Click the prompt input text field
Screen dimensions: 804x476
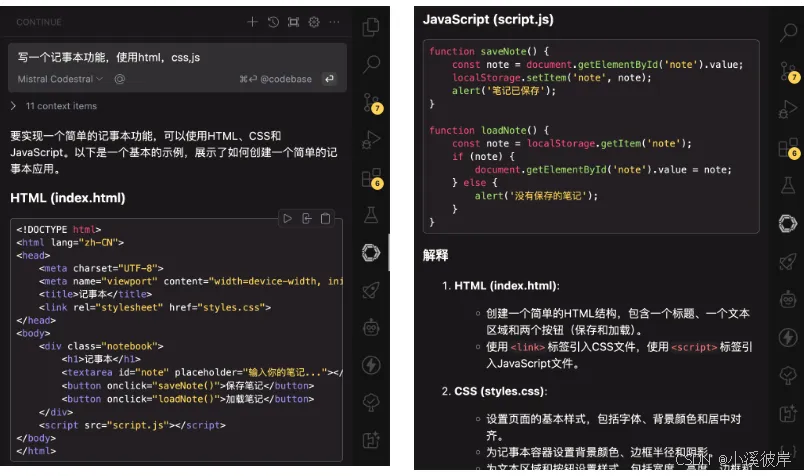177,57
